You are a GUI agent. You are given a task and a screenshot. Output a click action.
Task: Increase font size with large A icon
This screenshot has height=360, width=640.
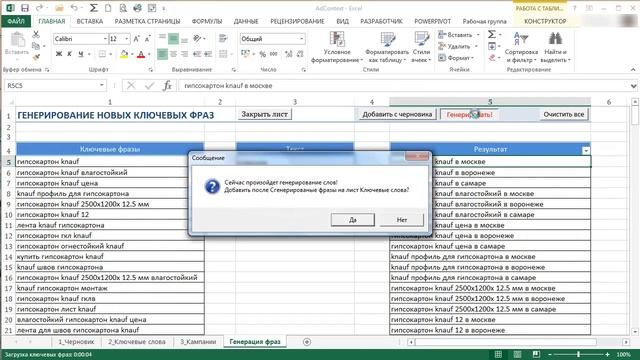point(137,39)
